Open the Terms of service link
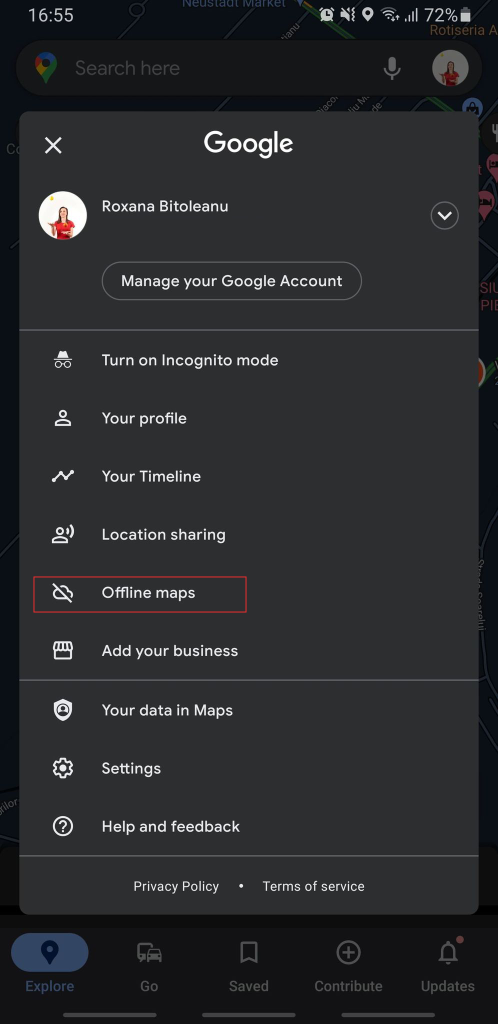Viewport: 498px width, 1024px height. click(x=313, y=886)
